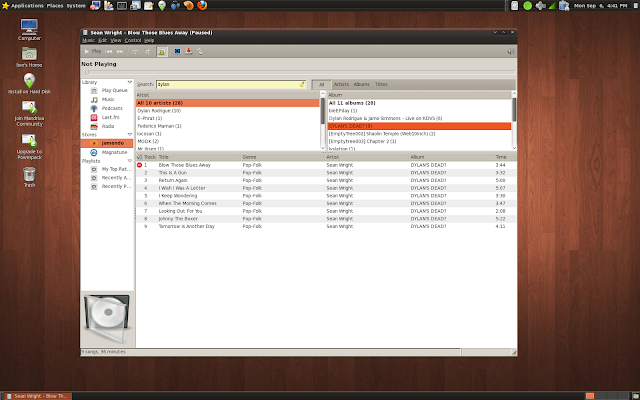
Task: Select the Jamendo store
Action: [x=107, y=143]
